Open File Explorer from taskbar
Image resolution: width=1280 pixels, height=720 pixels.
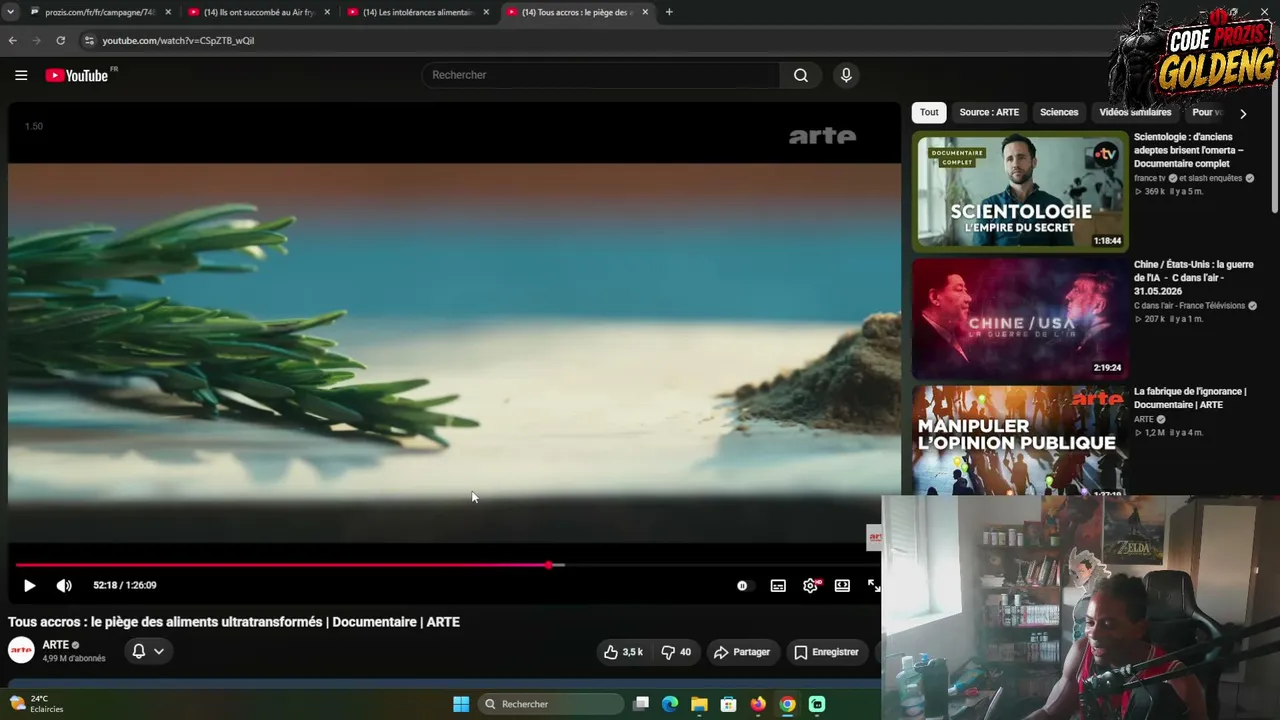699,704
